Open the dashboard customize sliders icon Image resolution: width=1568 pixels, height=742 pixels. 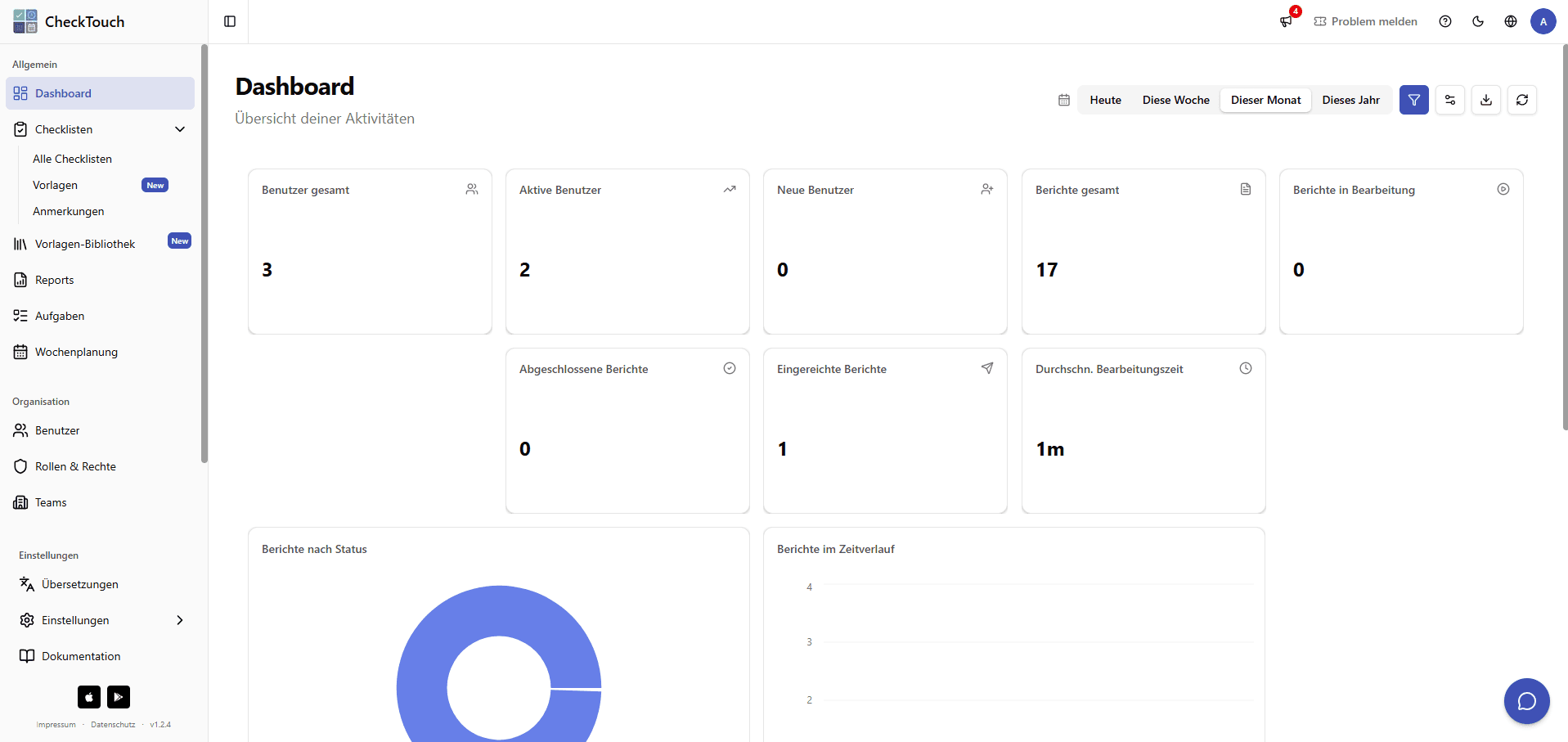[x=1450, y=100]
